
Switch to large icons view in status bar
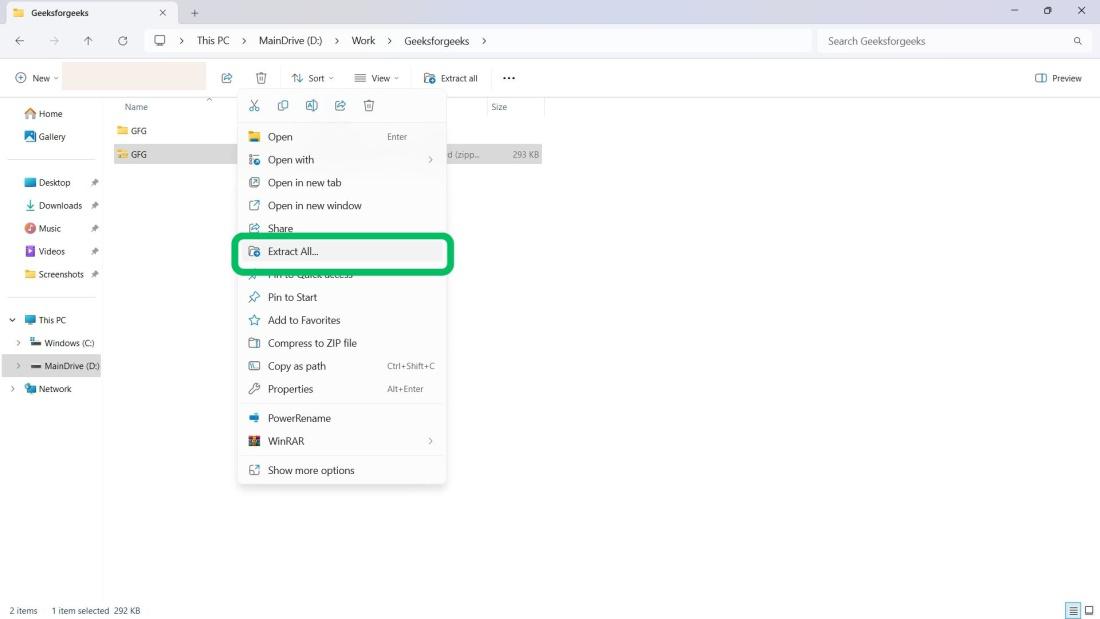(1089, 611)
